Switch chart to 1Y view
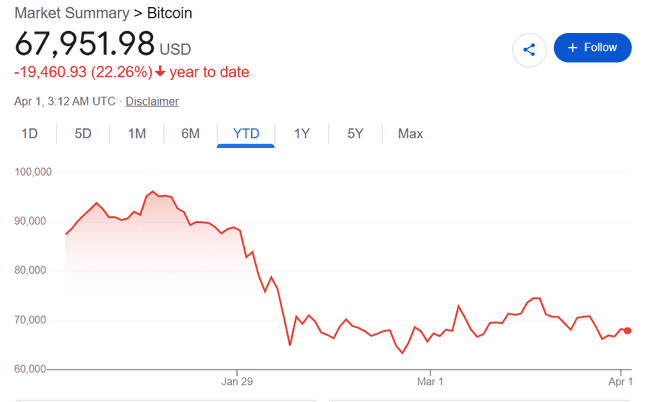The image size is (650, 402). tap(301, 133)
